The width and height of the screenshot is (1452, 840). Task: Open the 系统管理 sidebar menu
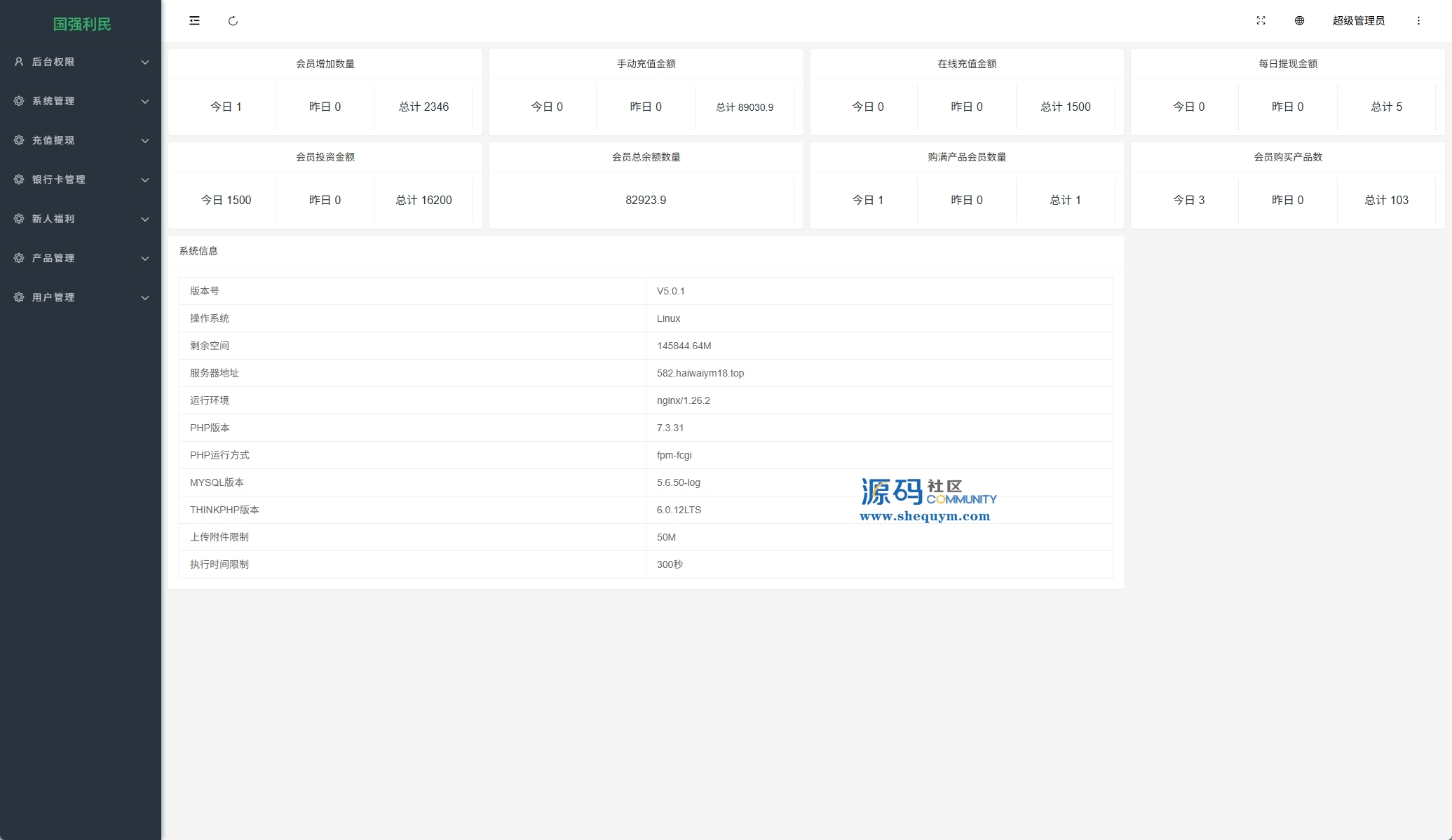click(53, 101)
